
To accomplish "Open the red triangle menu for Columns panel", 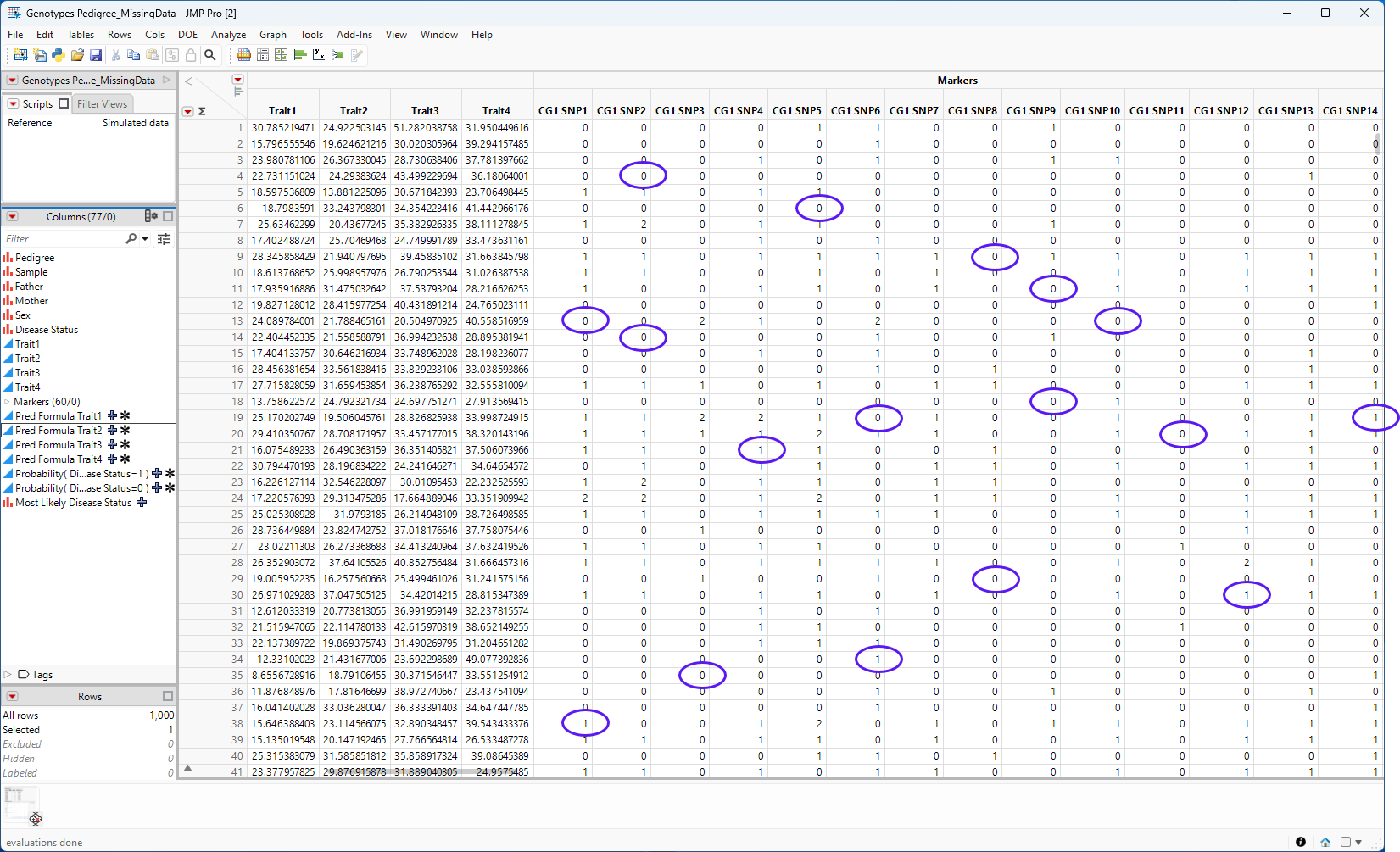I will click(12, 216).
